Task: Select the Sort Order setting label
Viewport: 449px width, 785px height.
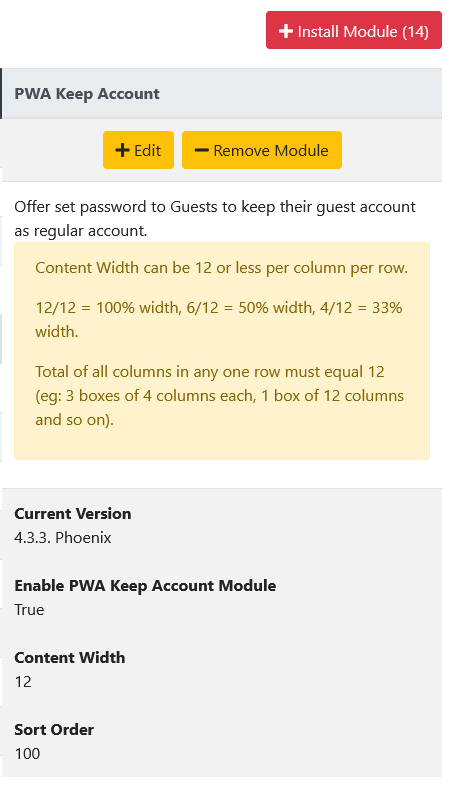Action: (54, 729)
